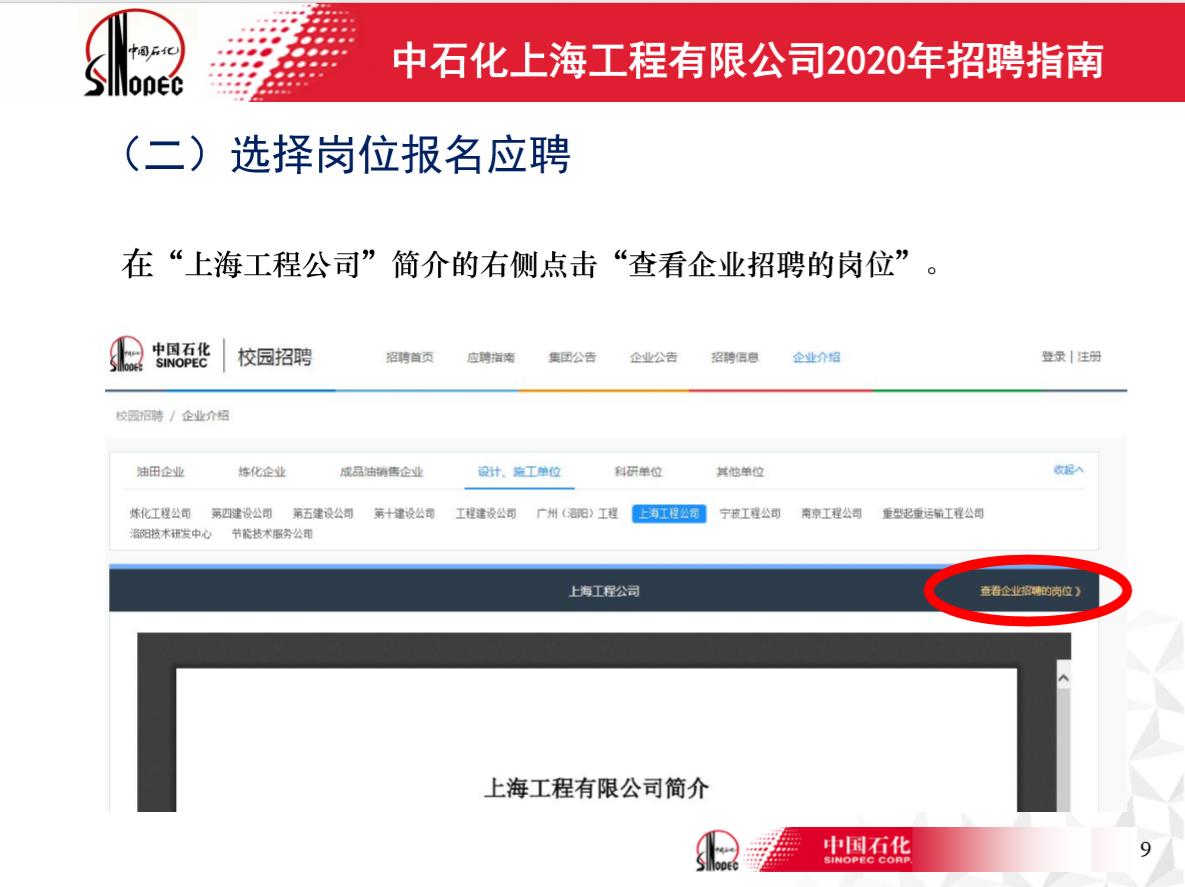Screen dimensions: 1185x887
Task: Select the 设计、施工单位 tab
Action: (519, 472)
